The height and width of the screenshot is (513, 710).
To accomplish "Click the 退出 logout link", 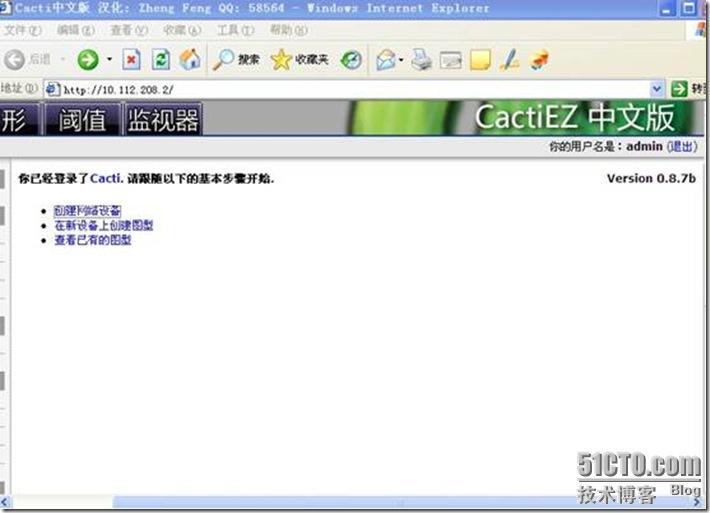I will pos(682,146).
